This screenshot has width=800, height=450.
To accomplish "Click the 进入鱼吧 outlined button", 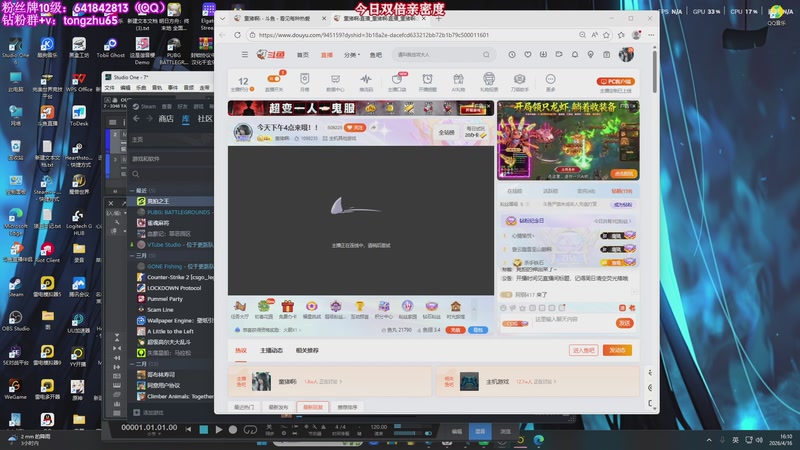I will tap(584, 350).
